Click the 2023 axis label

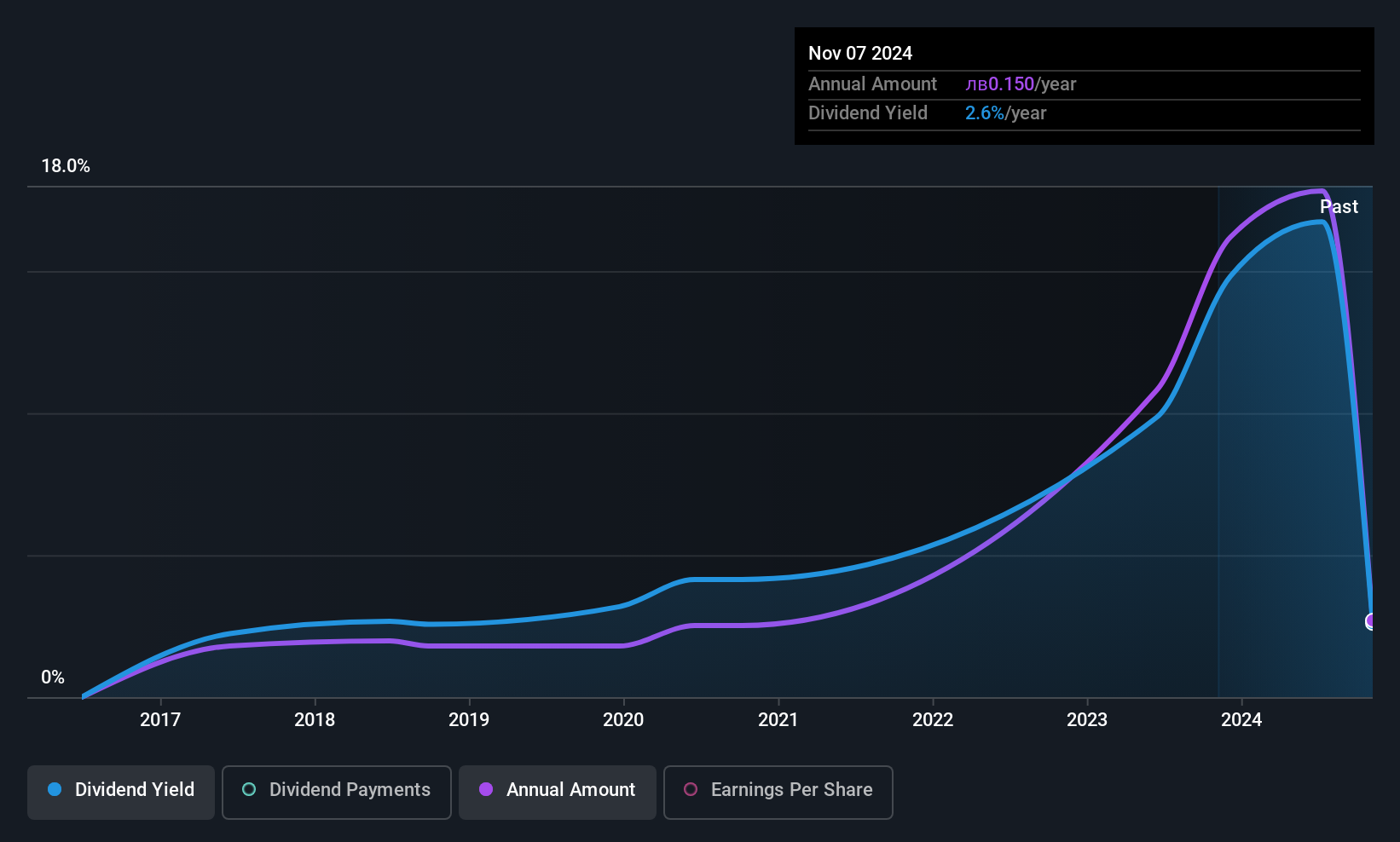(x=1087, y=720)
